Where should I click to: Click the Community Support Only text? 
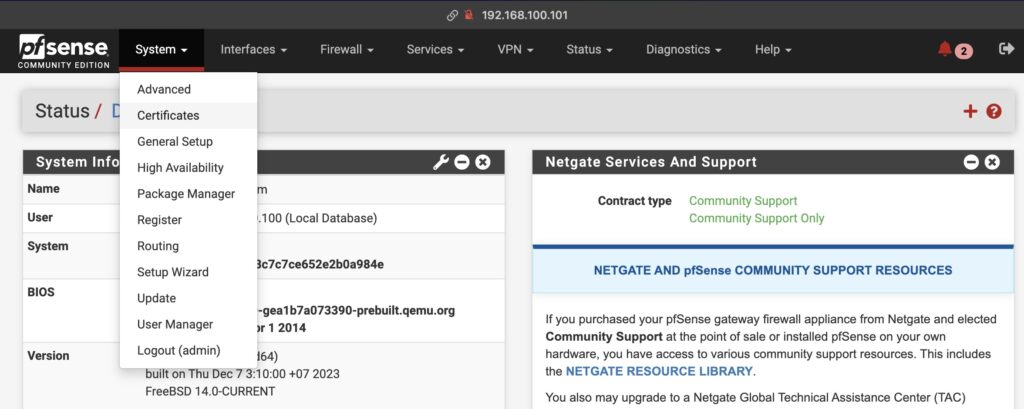coord(756,219)
